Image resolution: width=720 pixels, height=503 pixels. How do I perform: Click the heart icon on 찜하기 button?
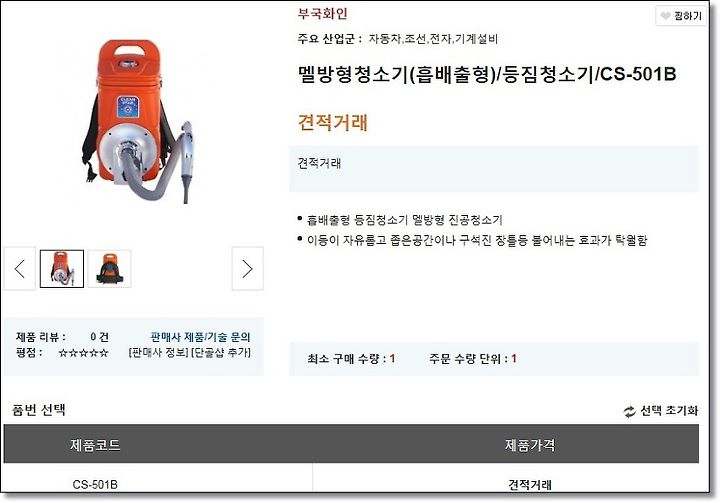click(665, 16)
